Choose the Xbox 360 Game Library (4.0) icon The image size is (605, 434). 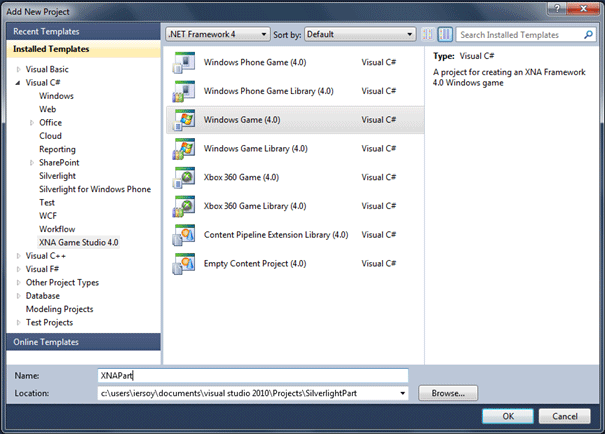[184, 206]
